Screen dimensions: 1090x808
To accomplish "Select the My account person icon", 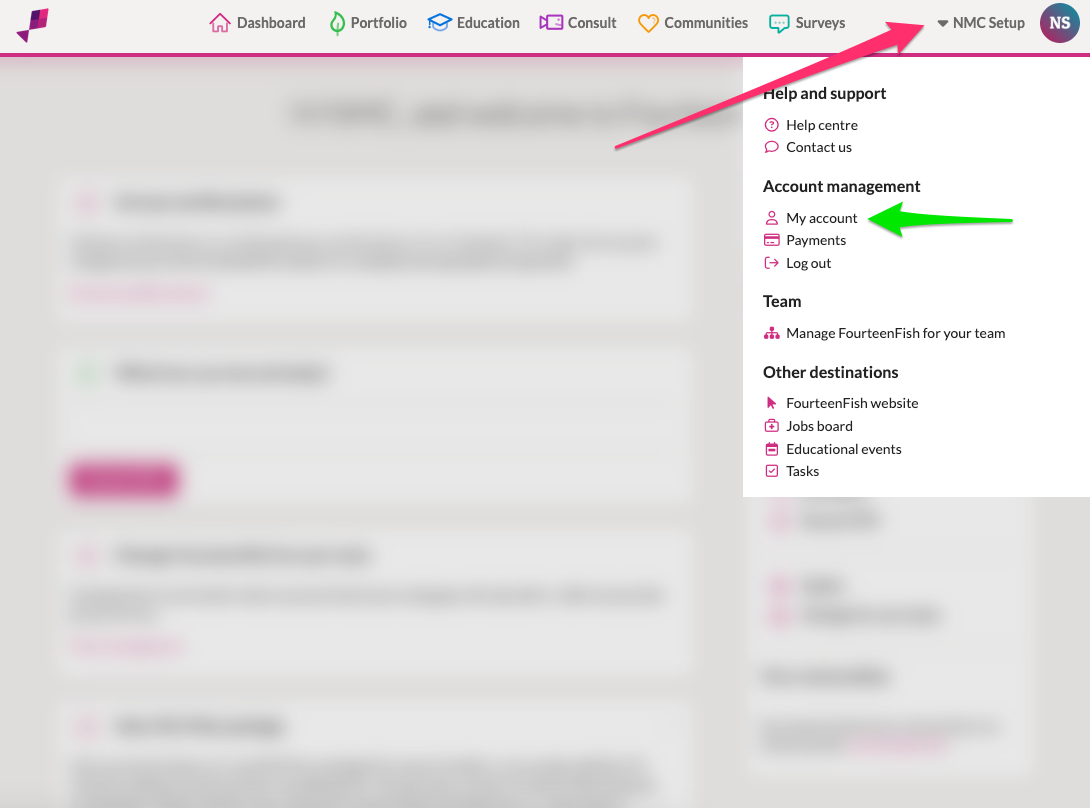I will [x=771, y=217].
